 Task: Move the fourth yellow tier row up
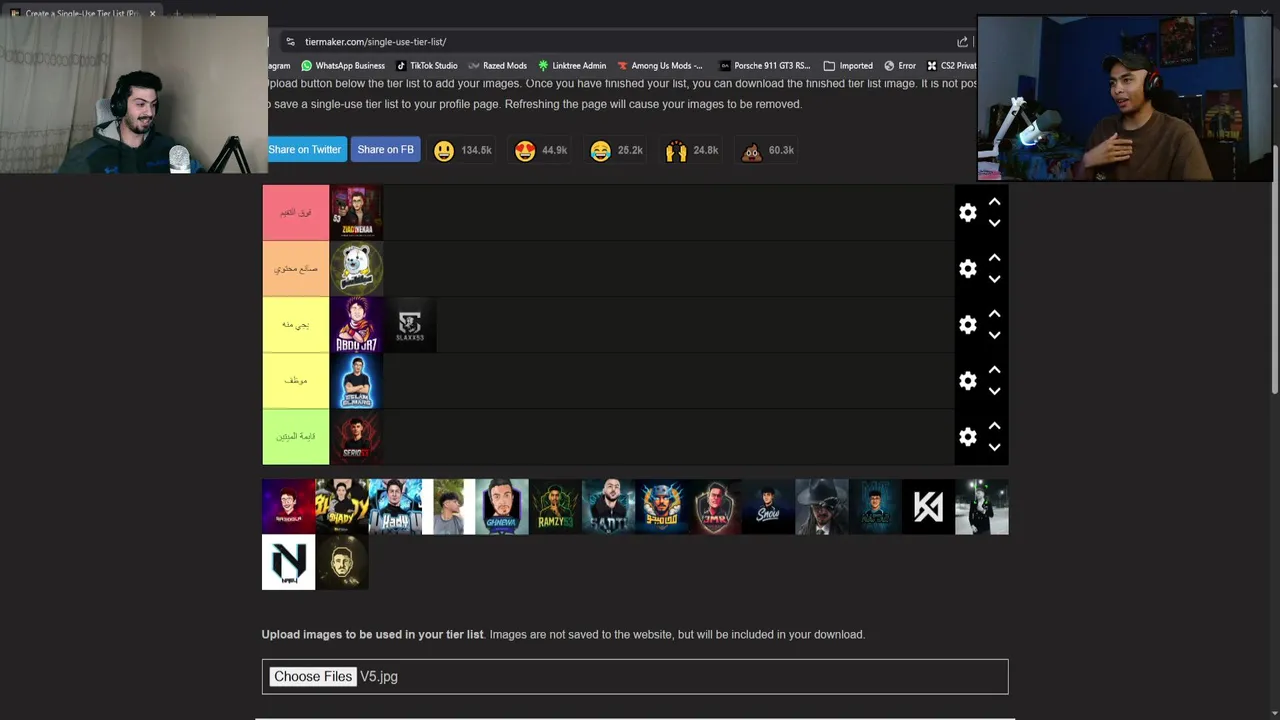[x=994, y=369]
